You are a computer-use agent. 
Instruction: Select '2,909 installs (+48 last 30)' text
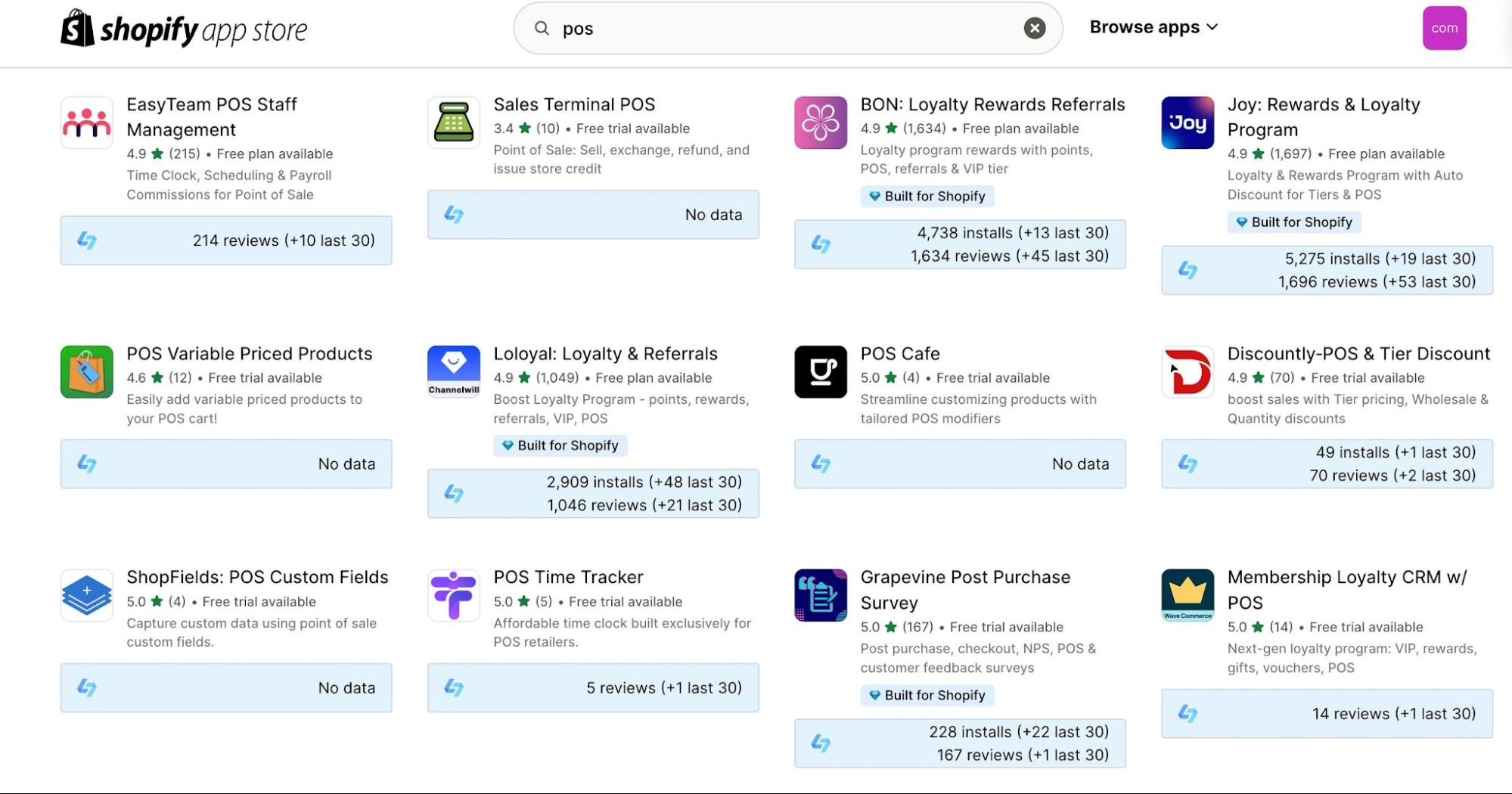[644, 482]
